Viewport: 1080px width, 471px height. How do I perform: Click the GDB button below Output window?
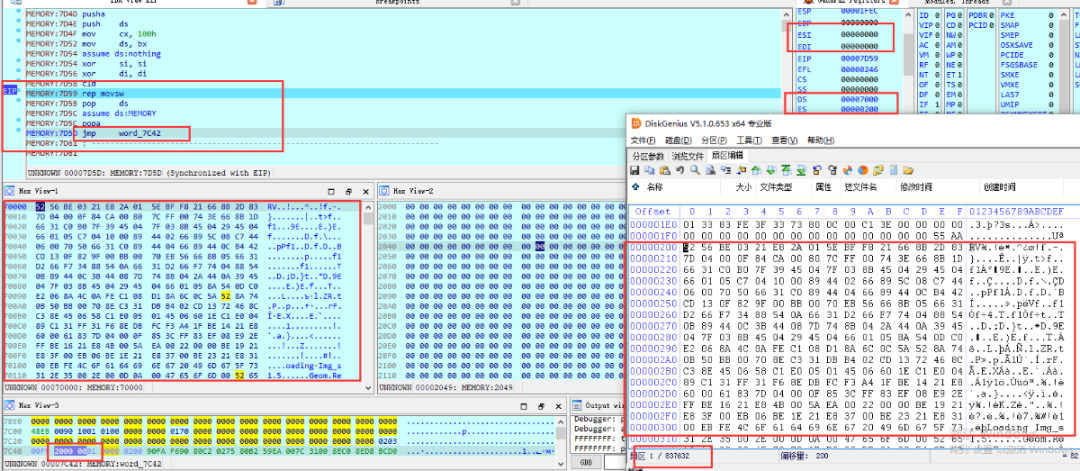pos(587,462)
